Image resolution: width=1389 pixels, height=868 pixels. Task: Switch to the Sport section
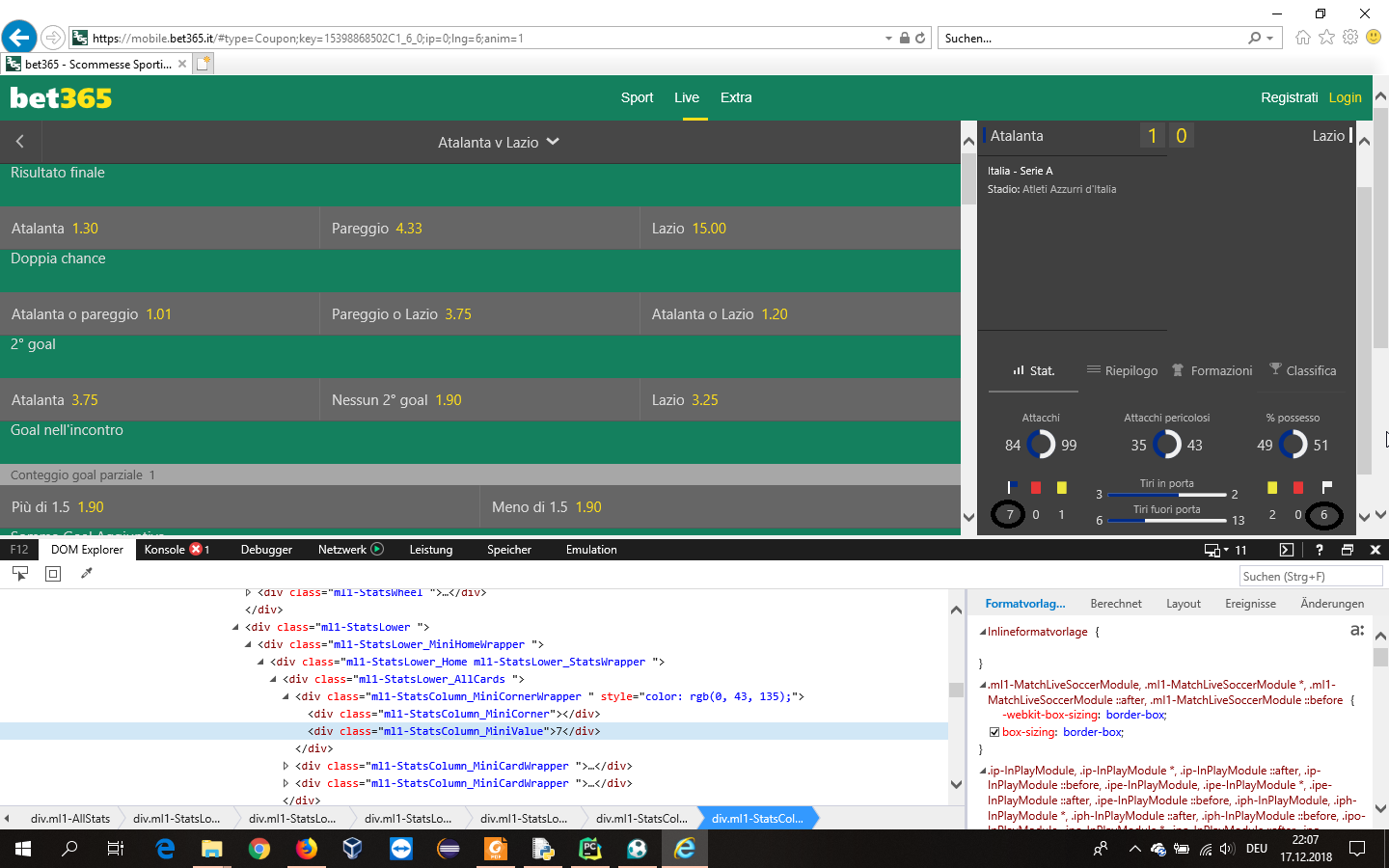[637, 97]
